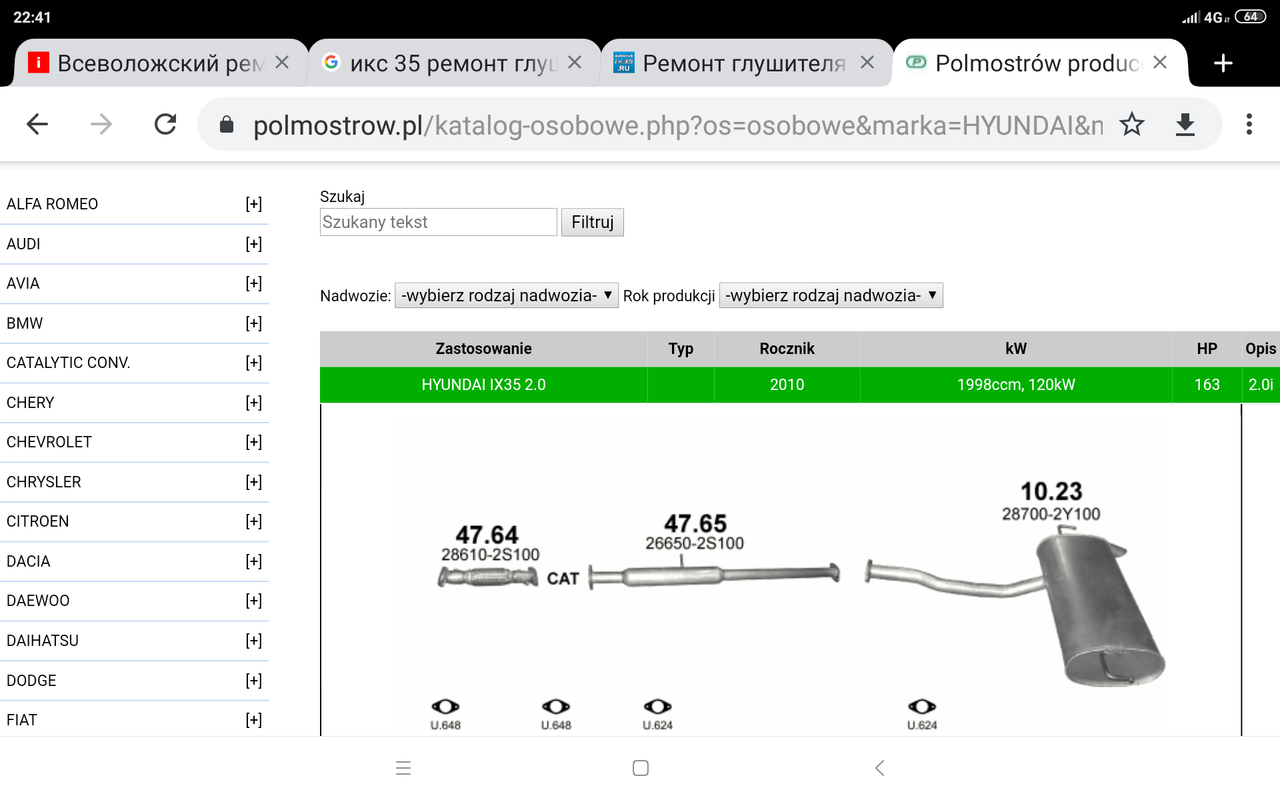Select HYUNDAI IX35 2.0 table row
Screen dimensions: 1280x800
(800, 385)
